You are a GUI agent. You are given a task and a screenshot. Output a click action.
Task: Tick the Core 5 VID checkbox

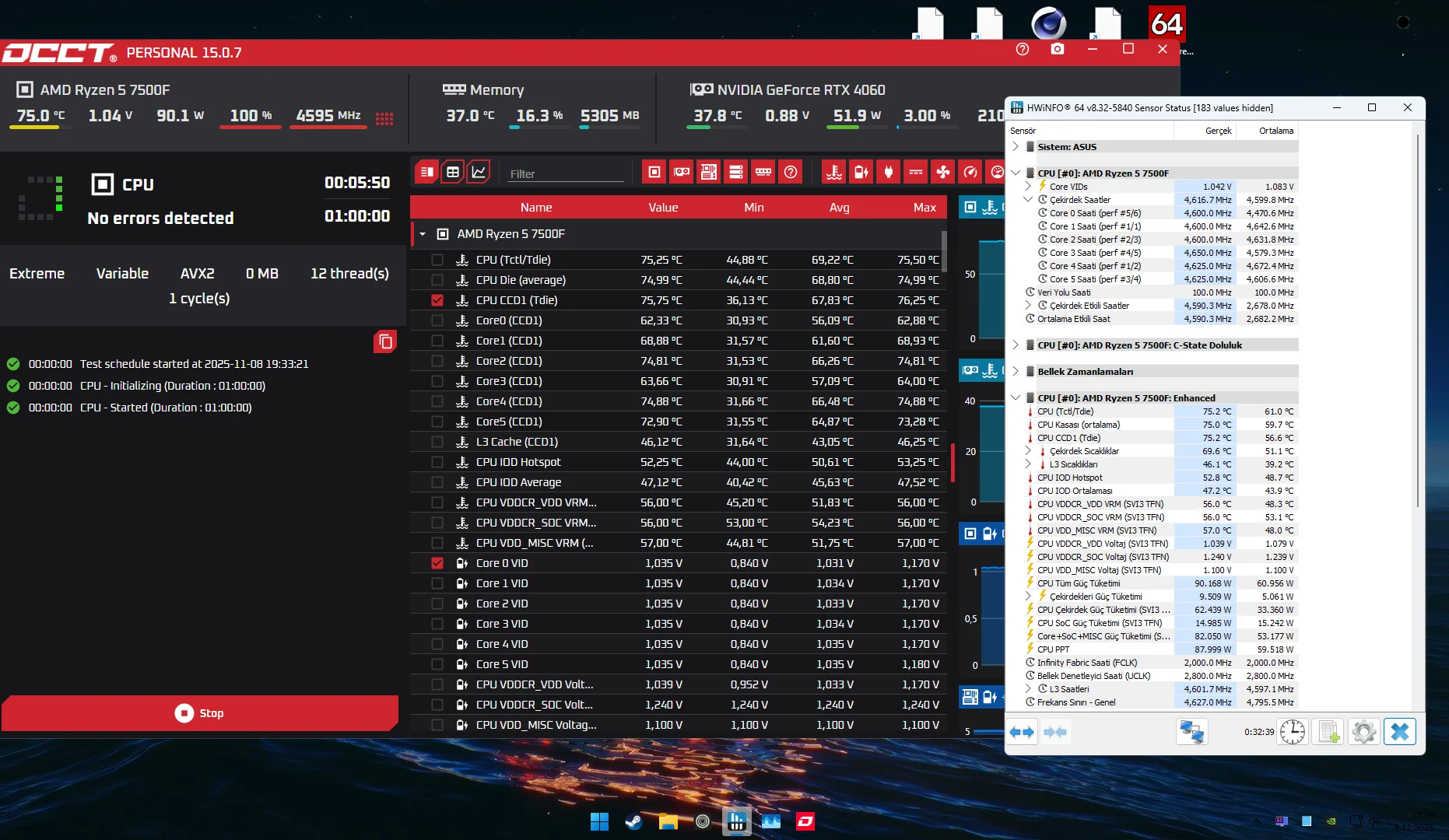click(437, 664)
